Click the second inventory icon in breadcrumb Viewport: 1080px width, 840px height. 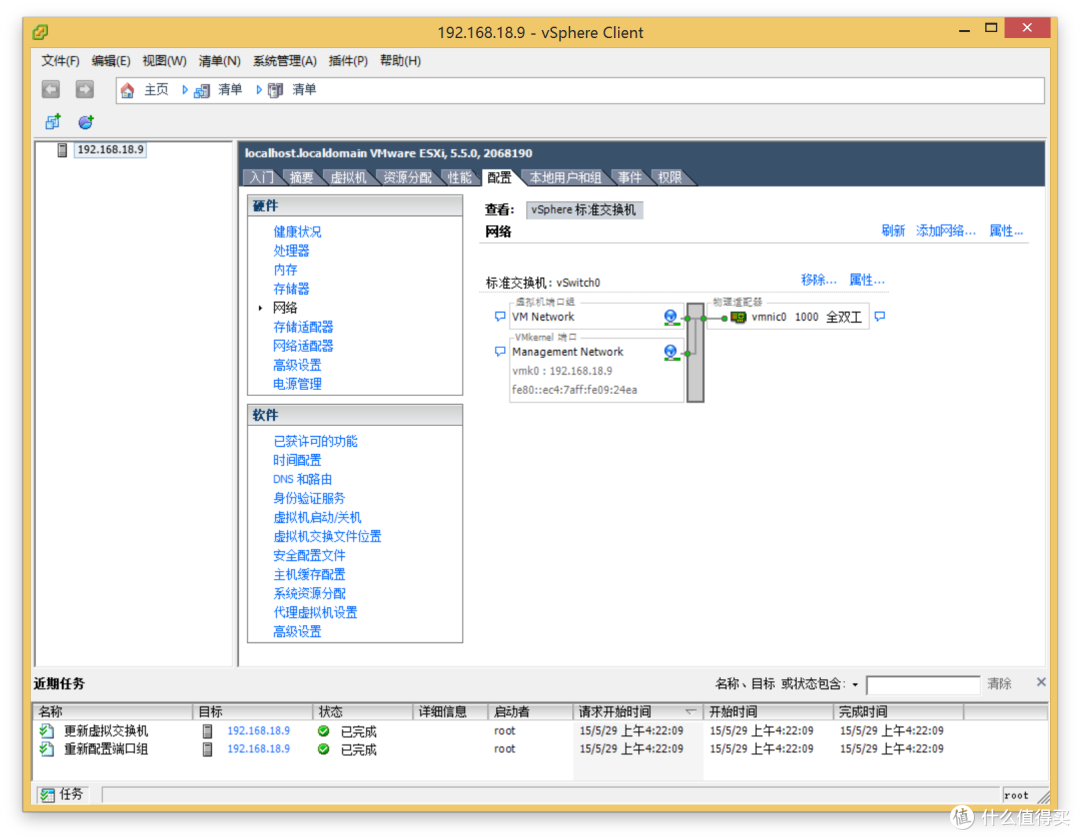coord(276,90)
